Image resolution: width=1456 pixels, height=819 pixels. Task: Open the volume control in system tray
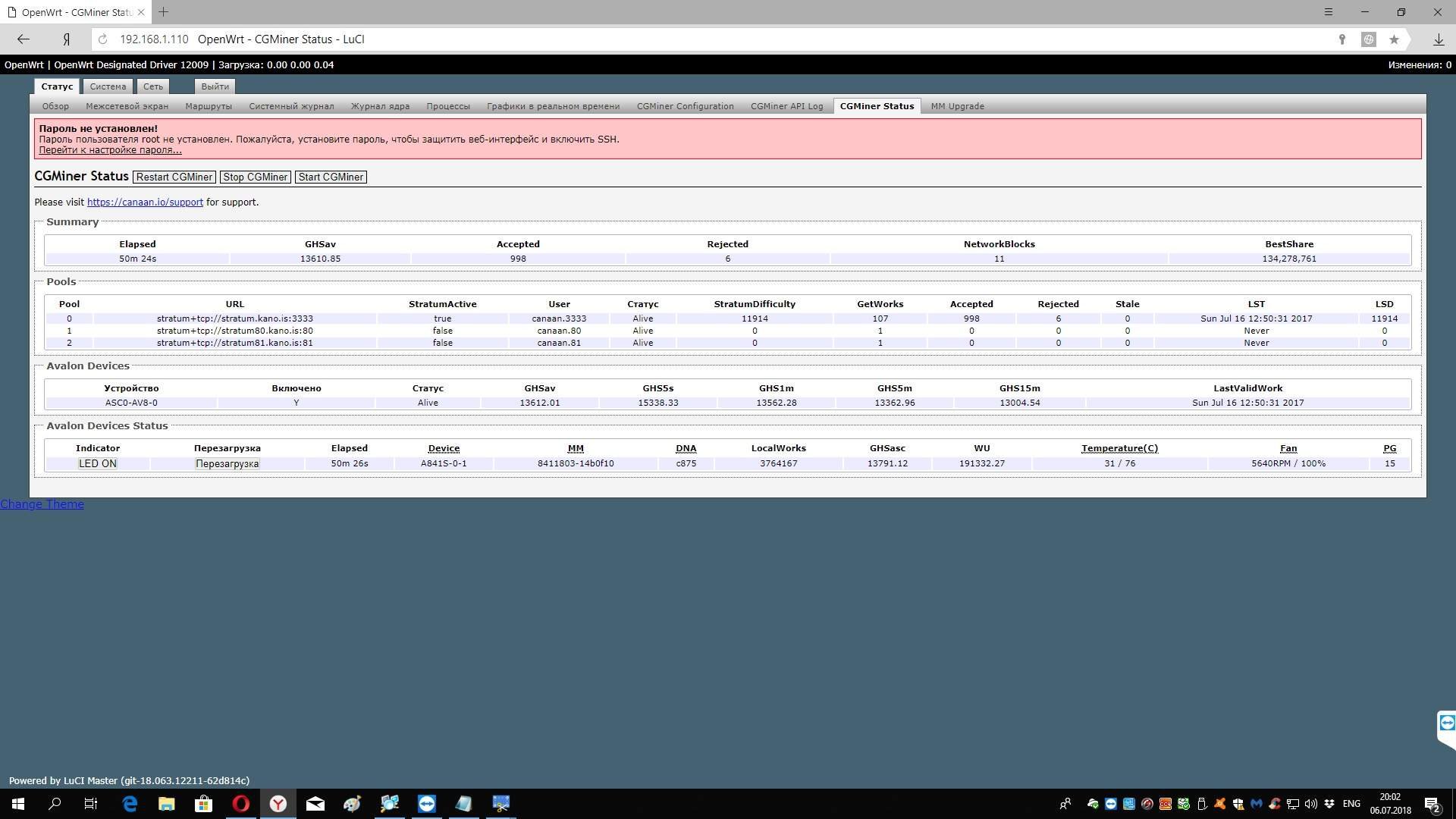point(1311,804)
